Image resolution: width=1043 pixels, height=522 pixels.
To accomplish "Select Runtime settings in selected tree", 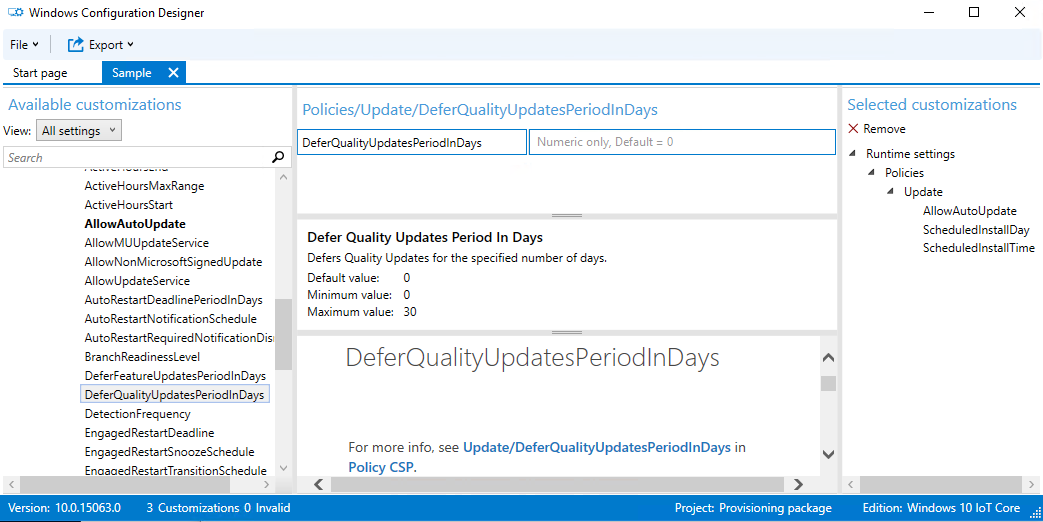I will [910, 154].
